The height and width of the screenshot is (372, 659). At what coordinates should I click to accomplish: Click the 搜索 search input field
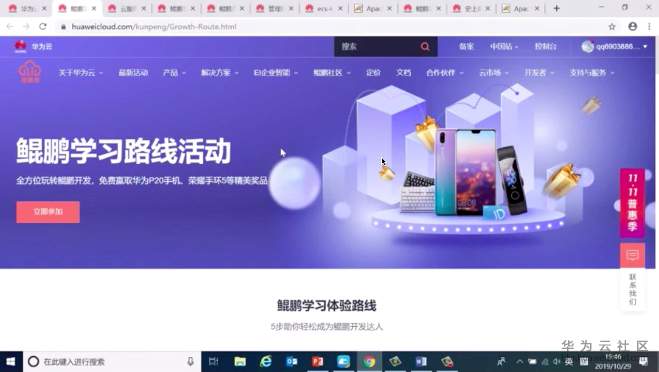(377, 47)
